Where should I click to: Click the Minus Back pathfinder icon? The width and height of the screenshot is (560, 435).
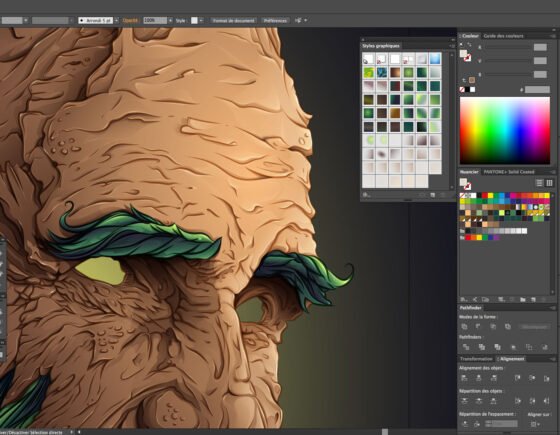[545, 347]
